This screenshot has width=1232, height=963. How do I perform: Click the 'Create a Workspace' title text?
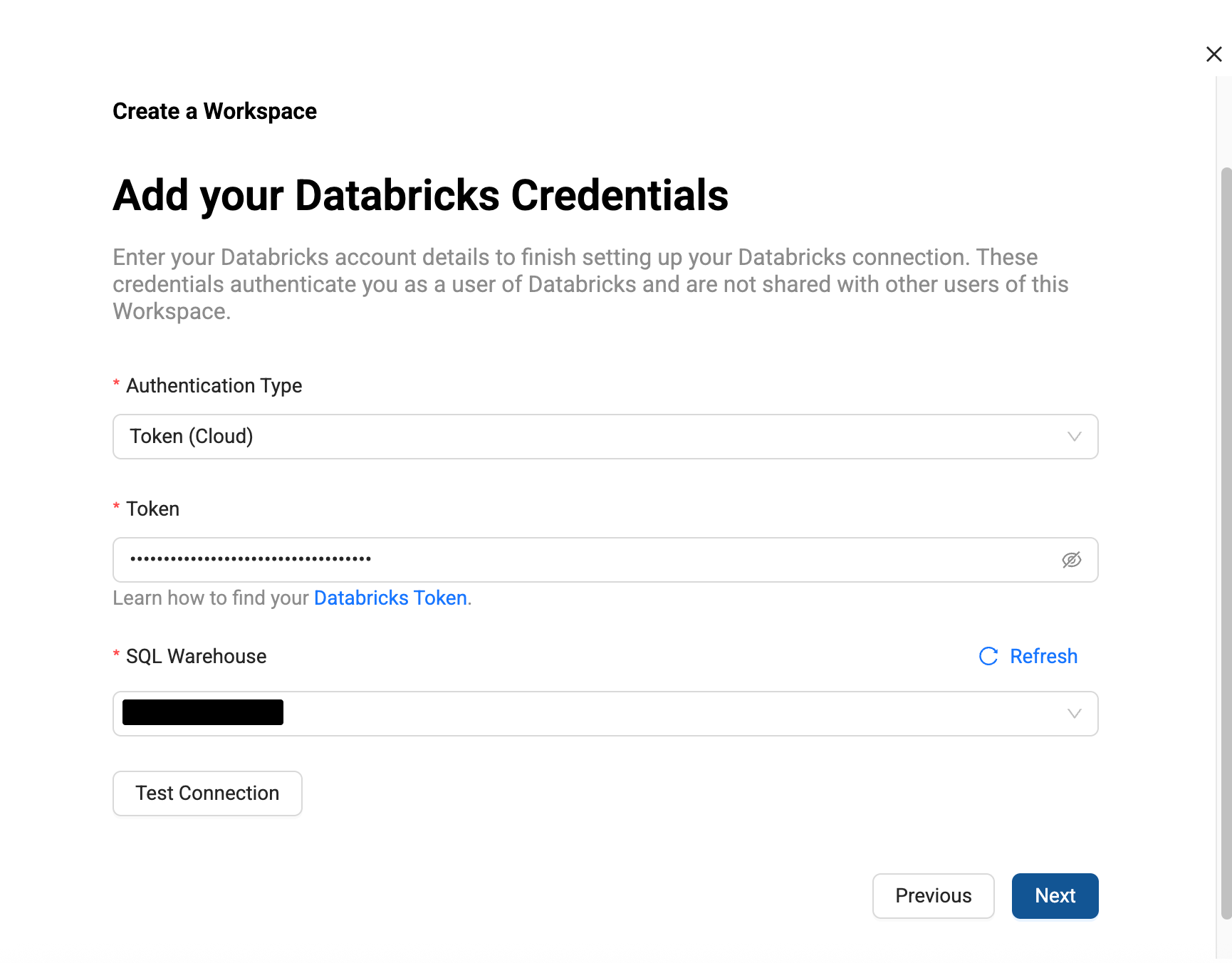pyautogui.click(x=214, y=111)
